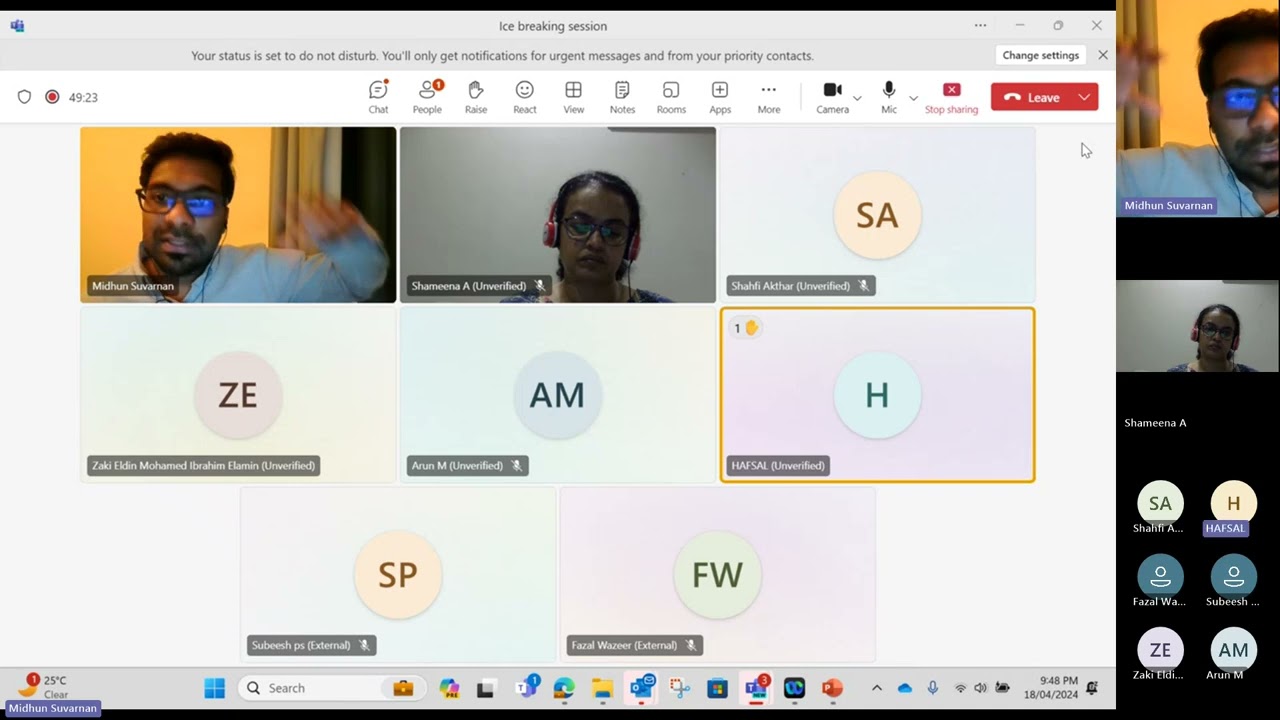Open Outlook from the taskbar
1280x720 pixels.
[641, 687]
